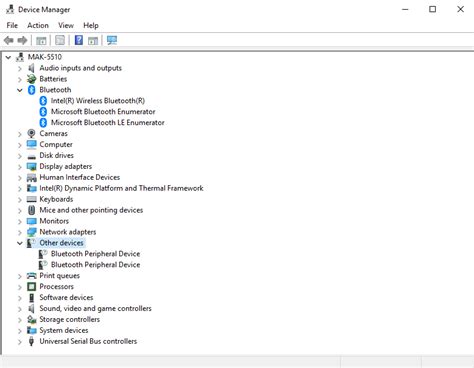
Task: Expand the Display adapters category
Action: [20, 167]
